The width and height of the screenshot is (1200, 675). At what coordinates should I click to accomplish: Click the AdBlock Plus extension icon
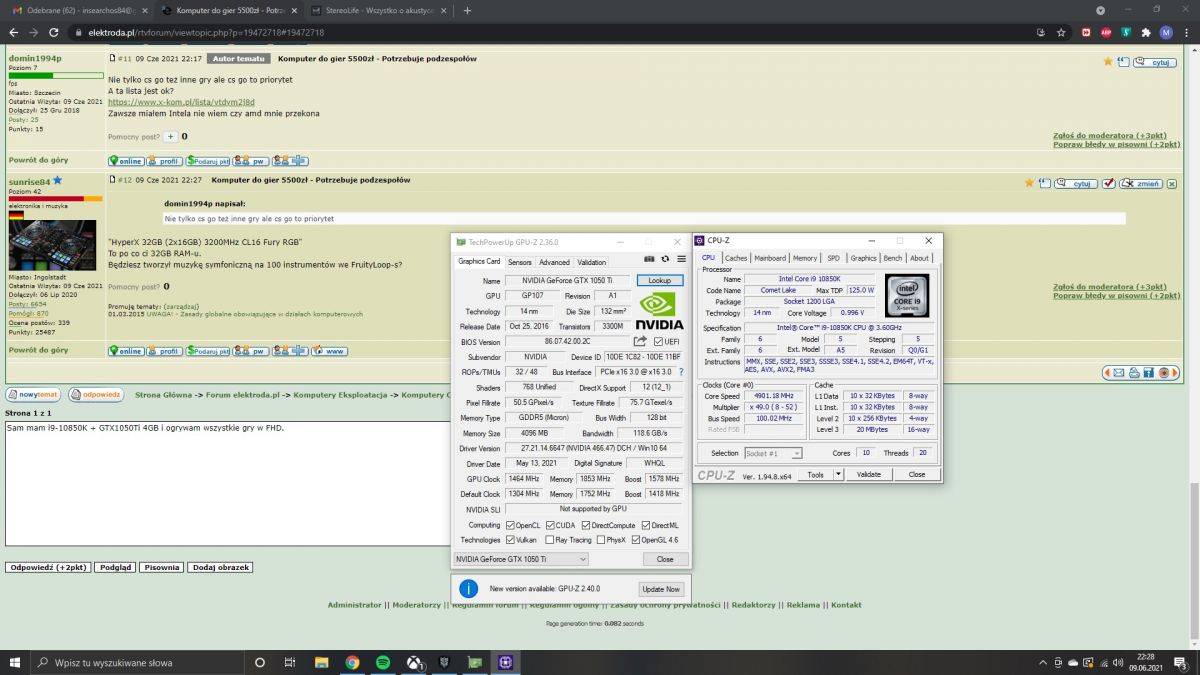pos(1106,32)
